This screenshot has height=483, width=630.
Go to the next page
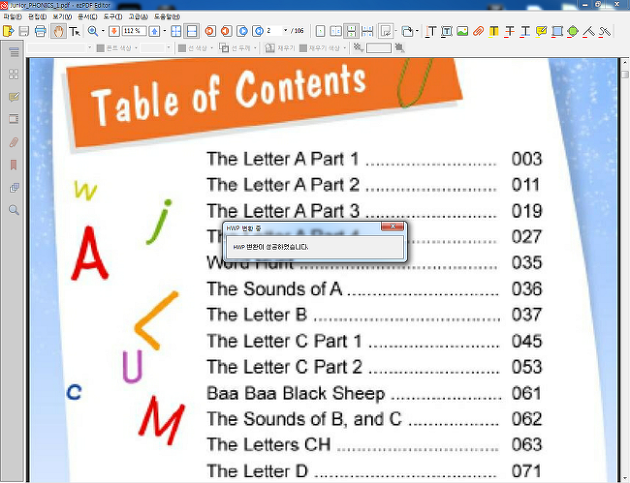(242, 31)
